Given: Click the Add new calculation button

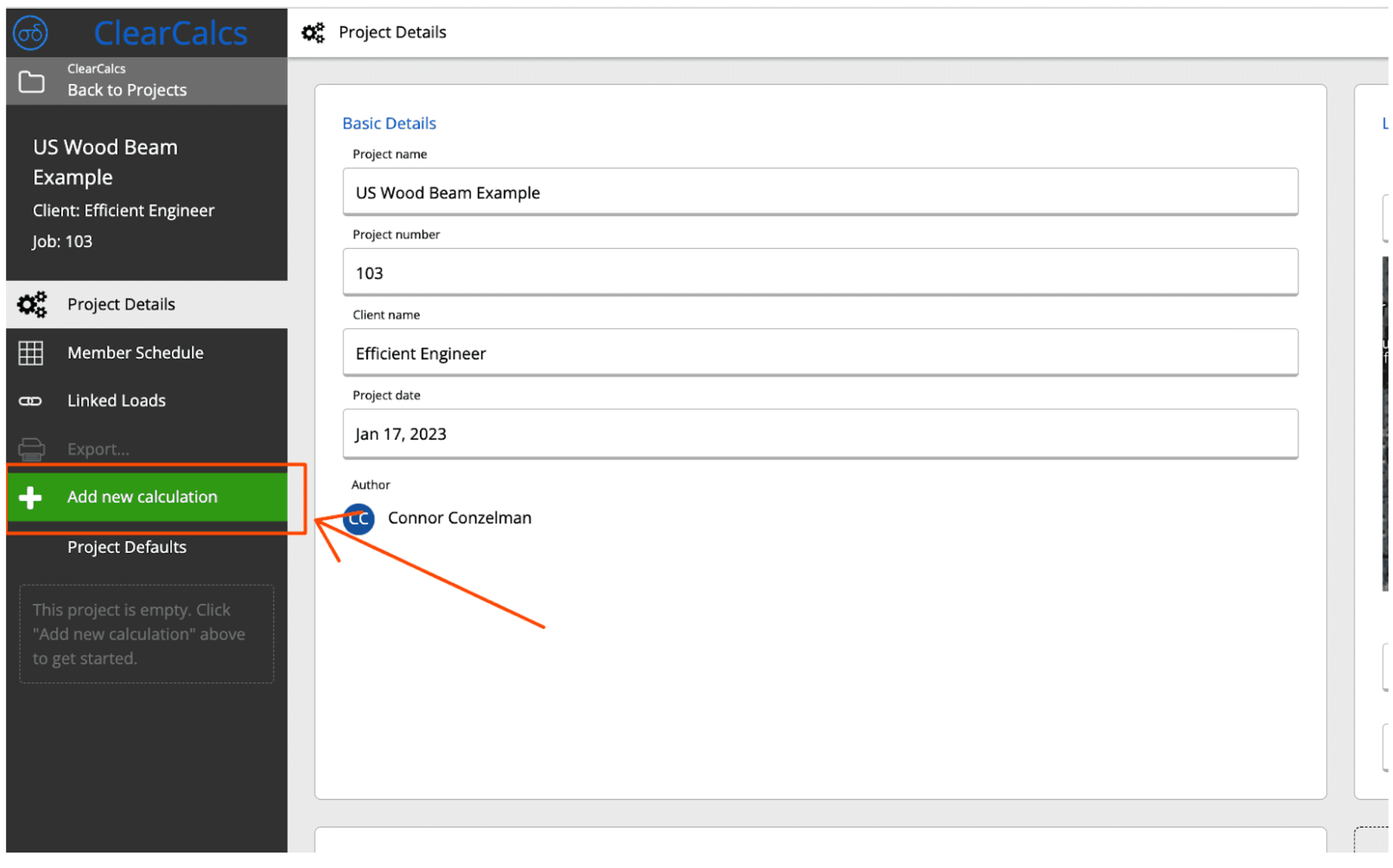Looking at the screenshot, I should pos(146,497).
